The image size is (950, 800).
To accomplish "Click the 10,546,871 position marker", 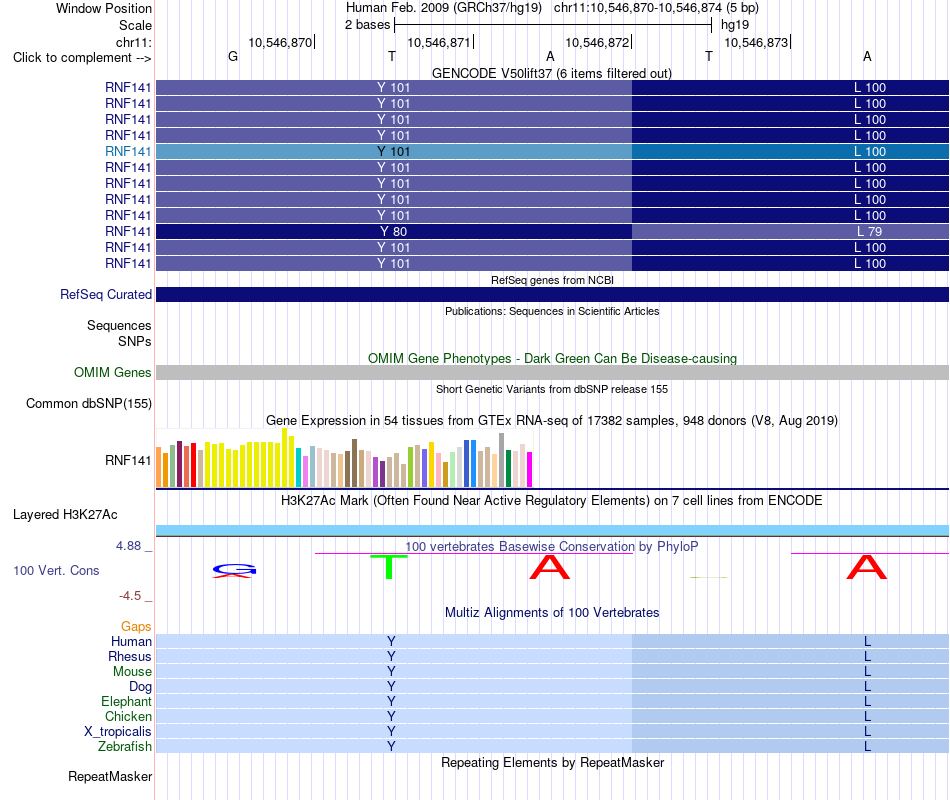I will coord(439,42).
